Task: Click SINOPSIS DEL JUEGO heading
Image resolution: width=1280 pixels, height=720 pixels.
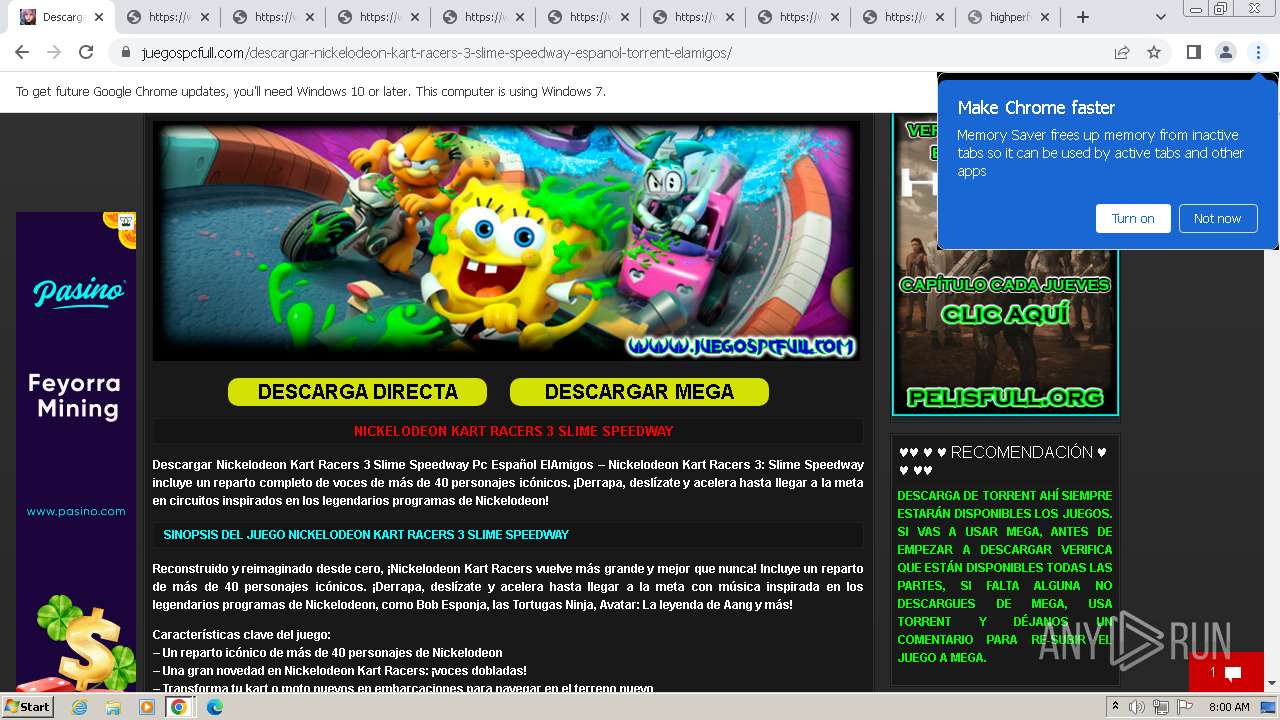Action: (x=366, y=535)
